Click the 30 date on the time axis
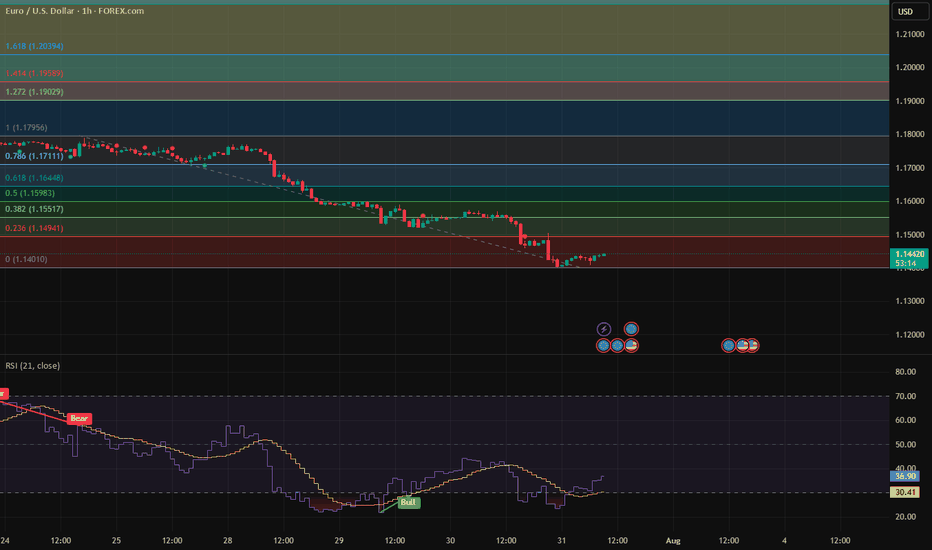The height and width of the screenshot is (550, 932). [x=451, y=540]
